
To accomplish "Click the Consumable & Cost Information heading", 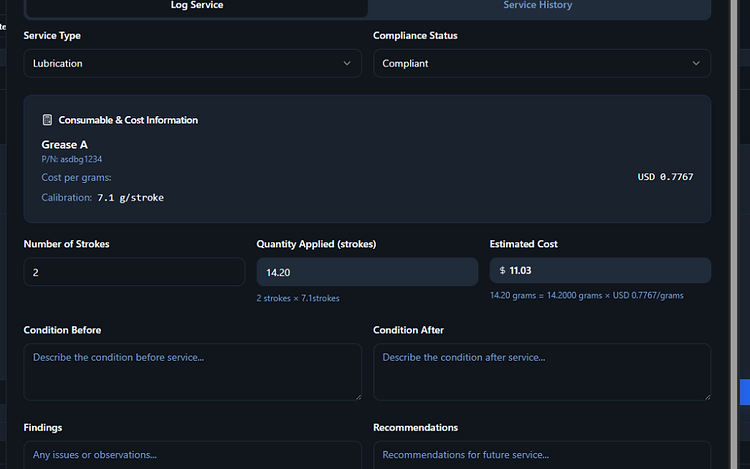I will [128, 120].
